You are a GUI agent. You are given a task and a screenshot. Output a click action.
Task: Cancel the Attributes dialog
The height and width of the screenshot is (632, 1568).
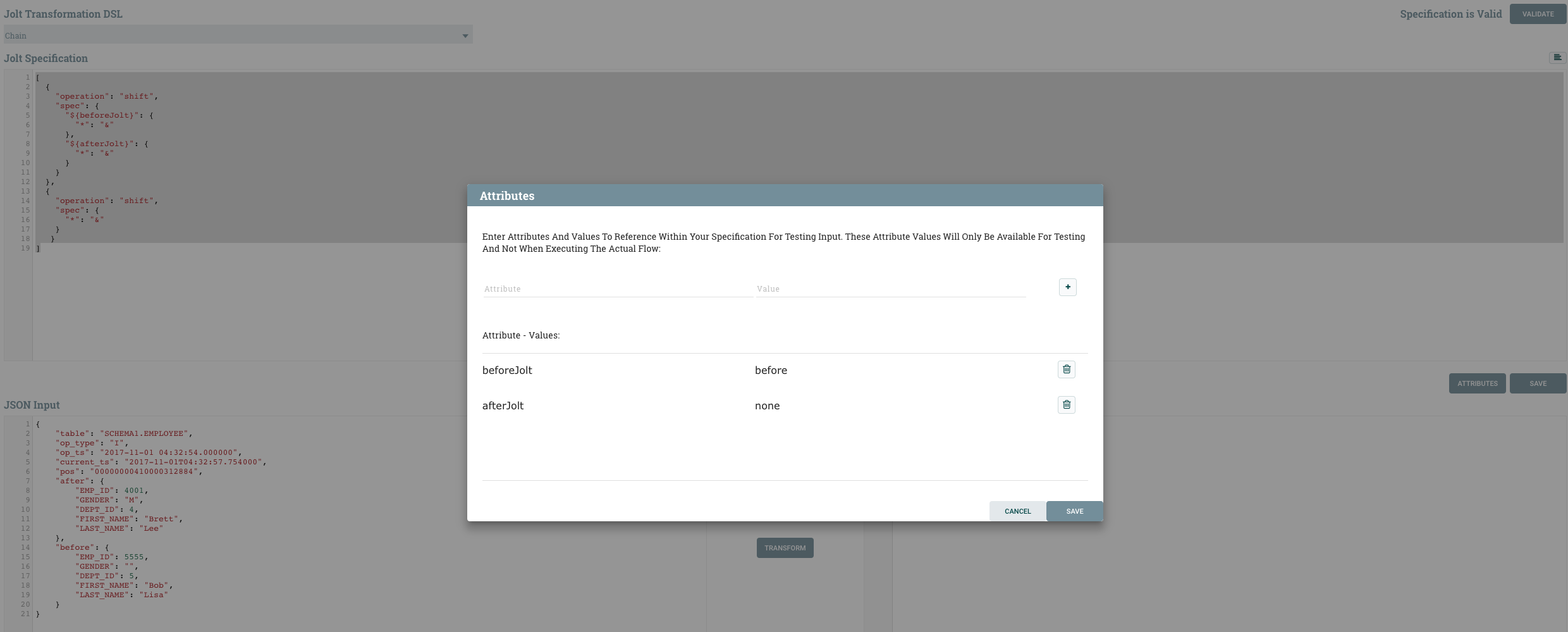[1017, 511]
